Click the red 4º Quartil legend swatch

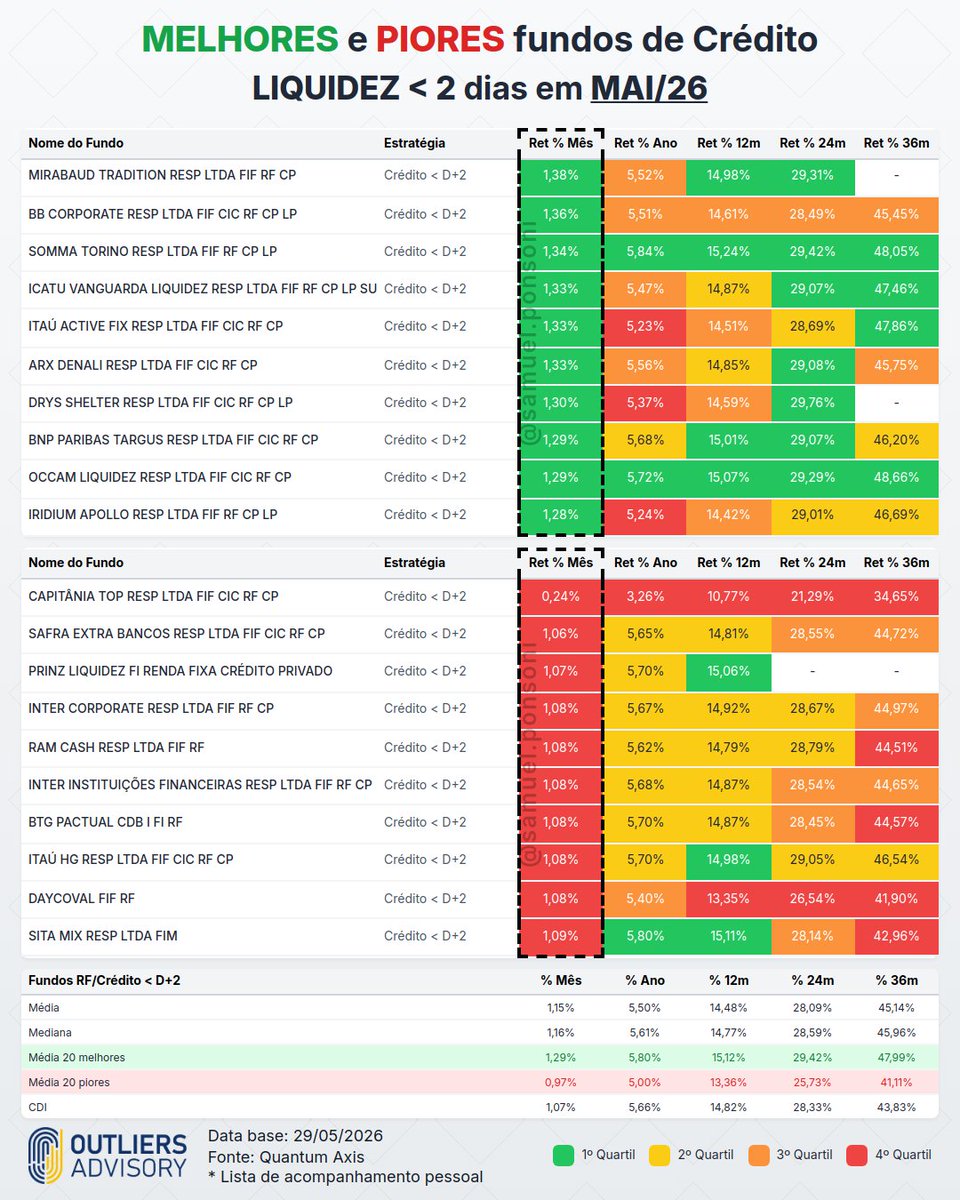(x=856, y=1155)
